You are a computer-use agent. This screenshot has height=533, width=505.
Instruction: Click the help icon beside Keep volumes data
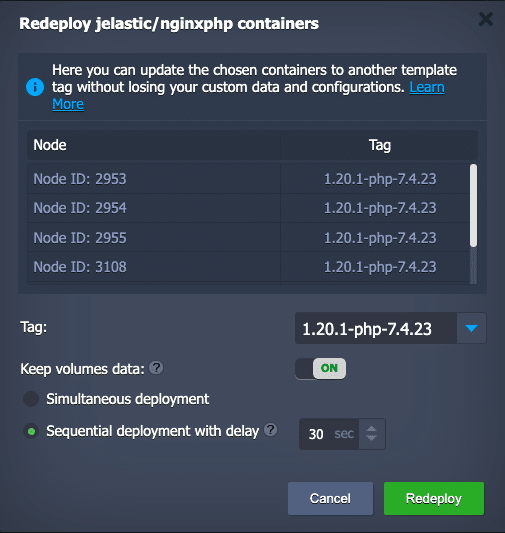pos(156,368)
